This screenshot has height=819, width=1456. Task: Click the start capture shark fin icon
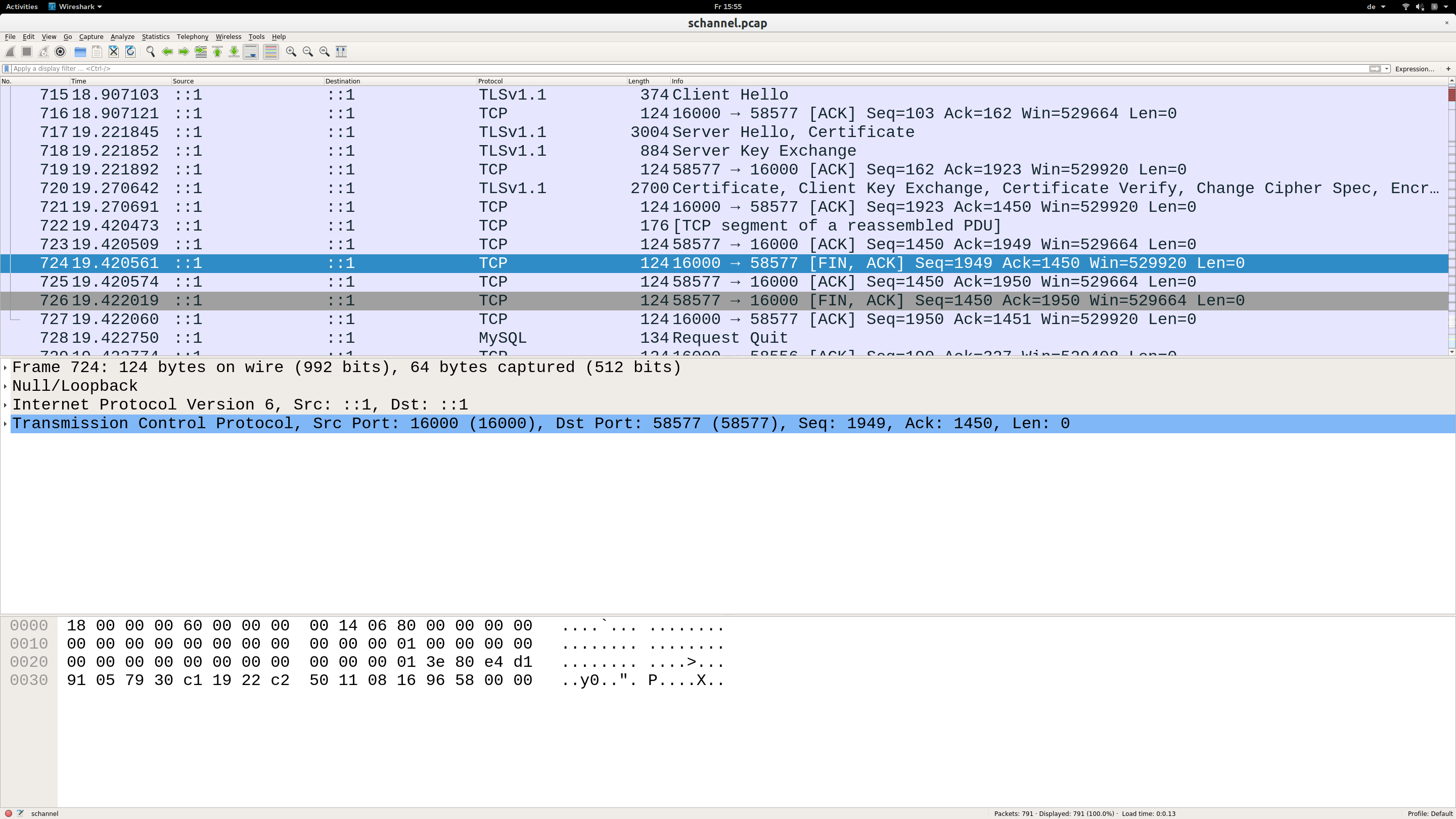pyautogui.click(x=10, y=52)
